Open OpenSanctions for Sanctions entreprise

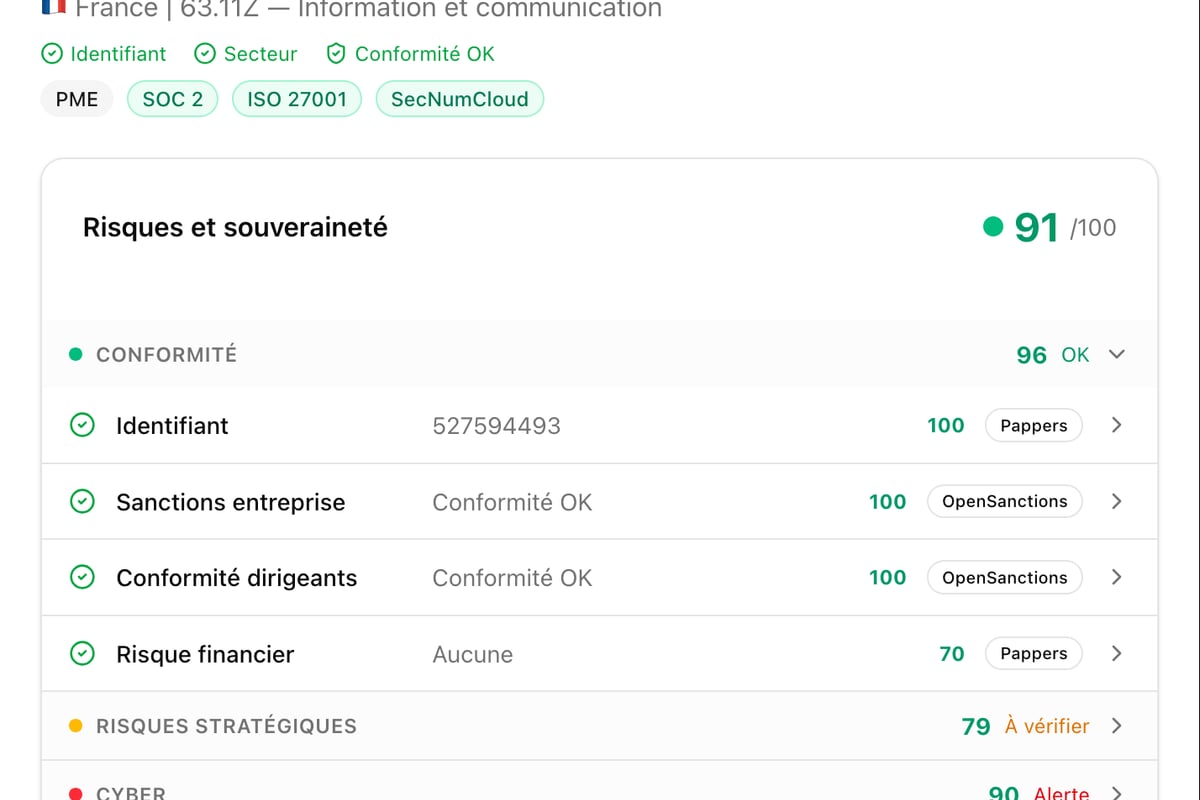pyautogui.click(x=1004, y=501)
